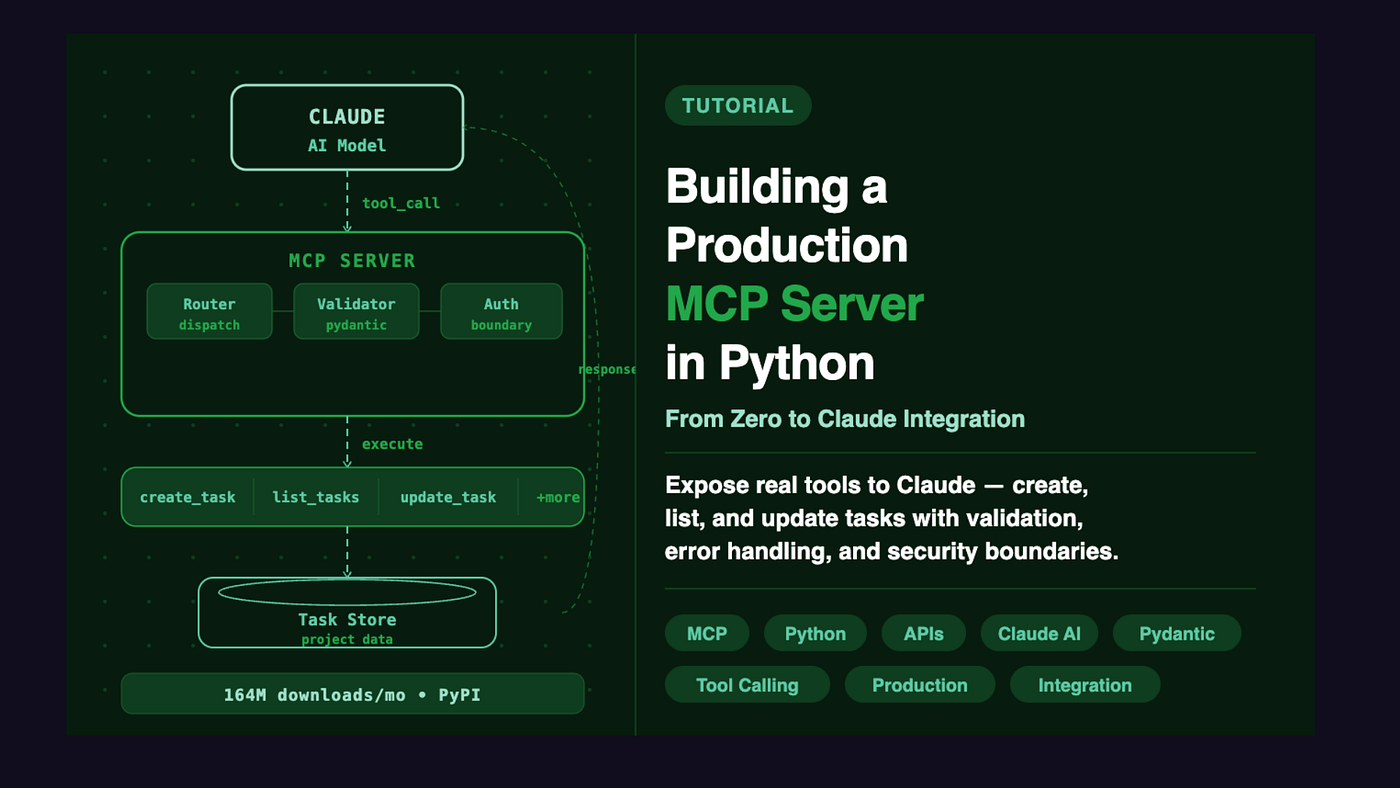Click the Building a title line

click(x=776, y=186)
